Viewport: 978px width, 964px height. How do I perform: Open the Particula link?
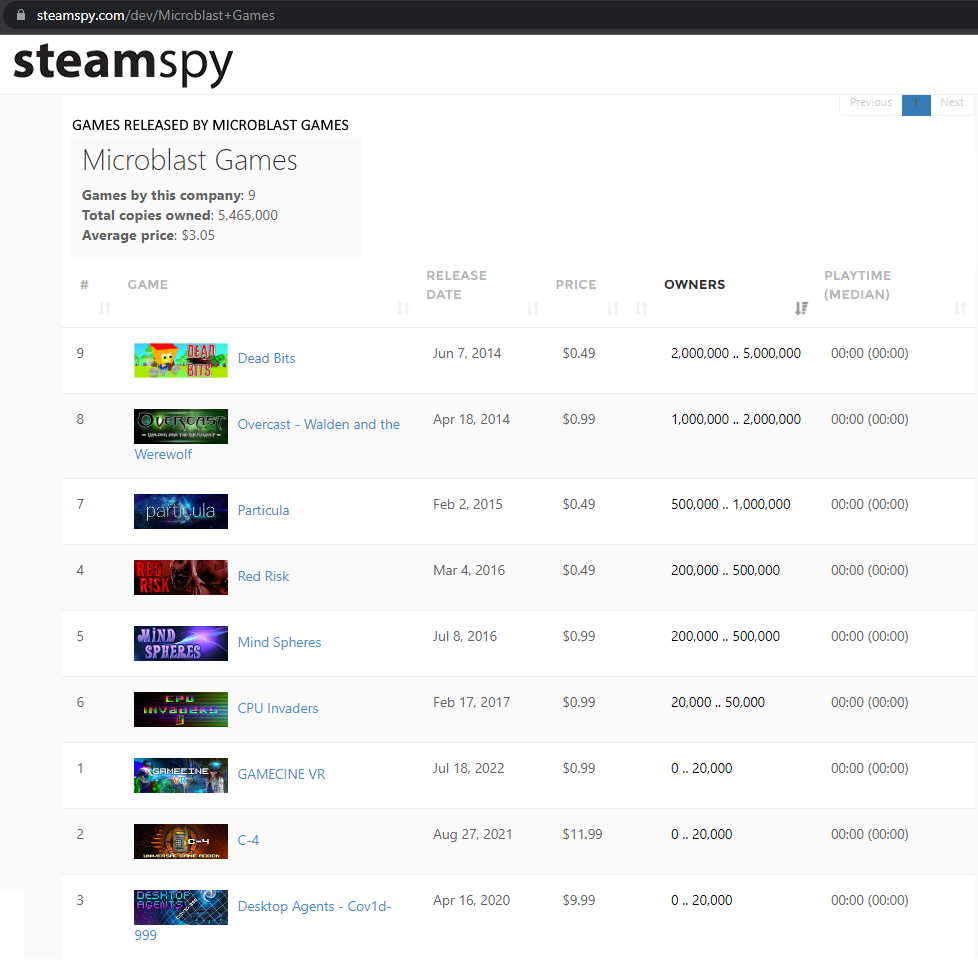tap(263, 511)
